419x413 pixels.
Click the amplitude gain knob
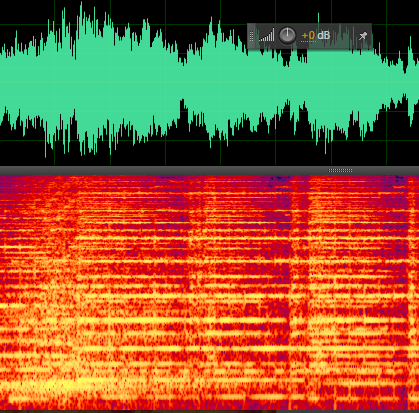point(287,35)
